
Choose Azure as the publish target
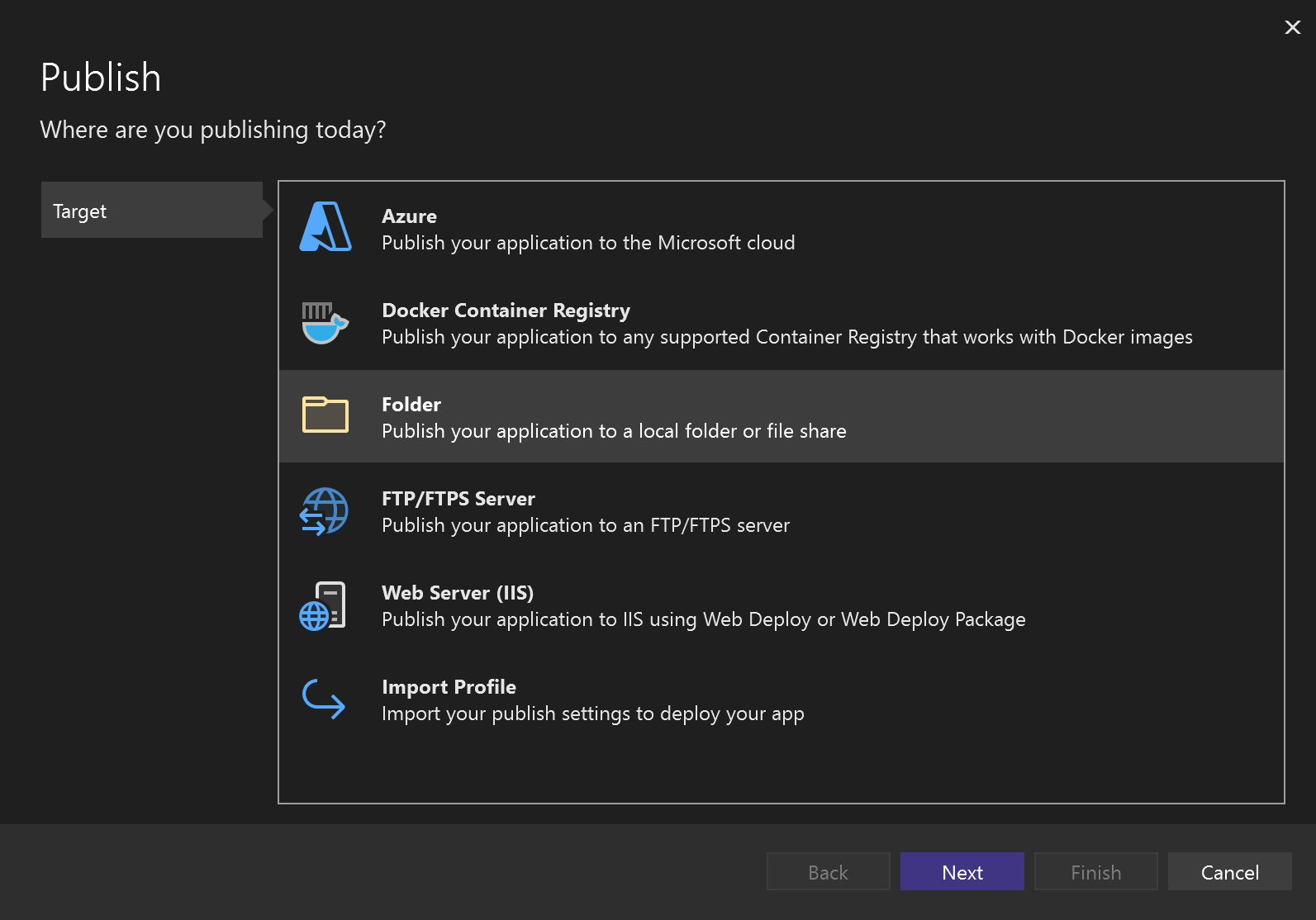tap(409, 216)
